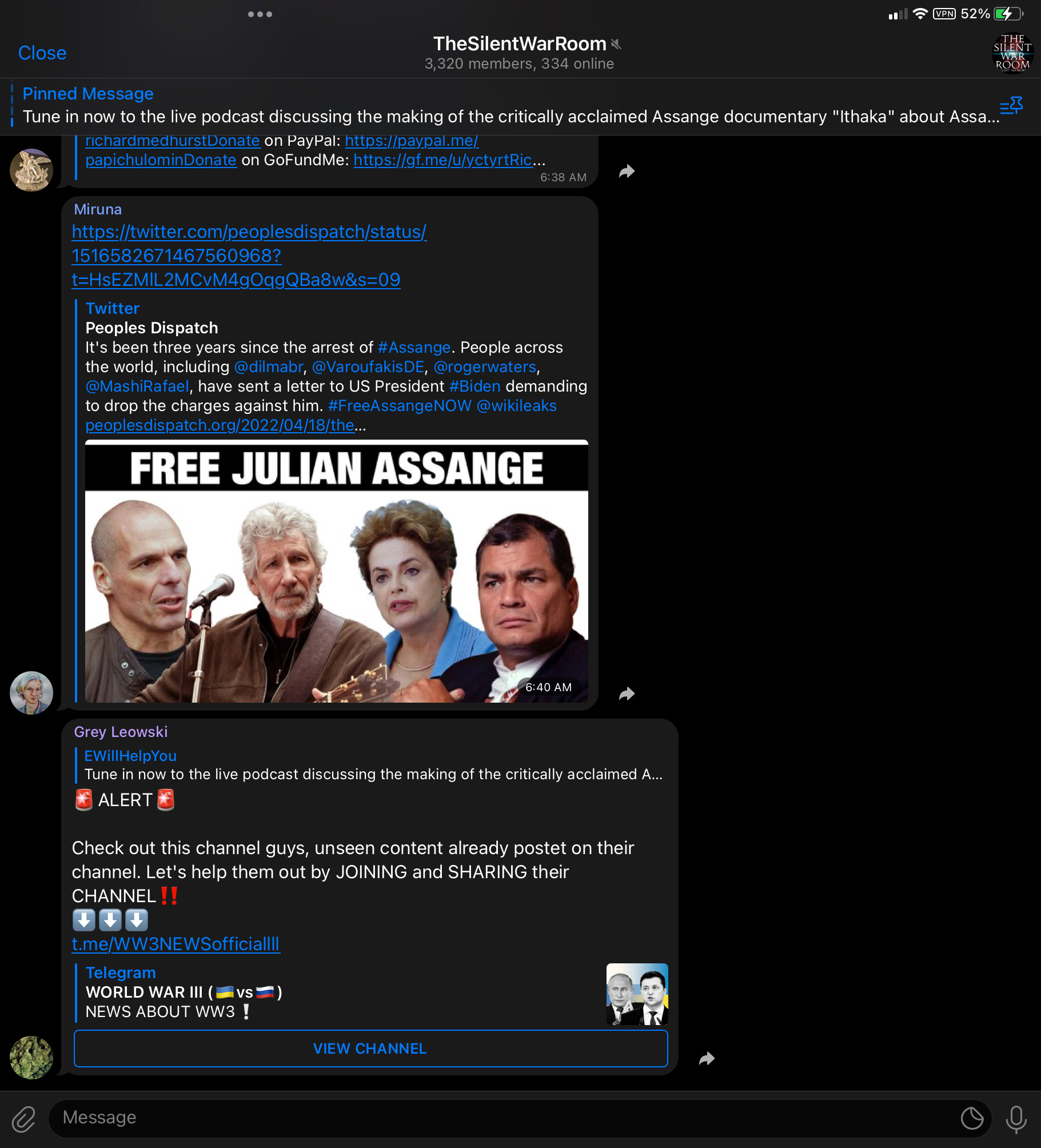Open WORLD WAR III channel thumbnail
1041x1148 pixels.
pyautogui.click(x=637, y=994)
